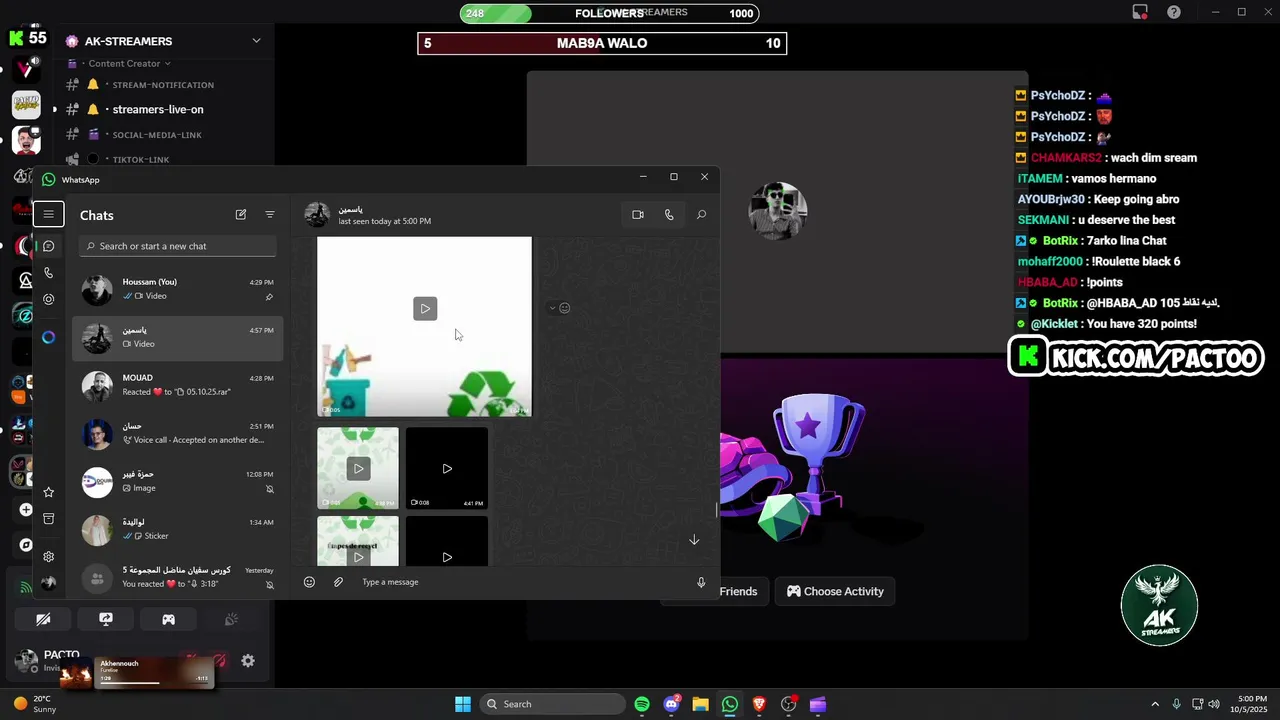1280x720 pixels.
Task: Open OBS Studio from the taskbar
Action: (788, 704)
